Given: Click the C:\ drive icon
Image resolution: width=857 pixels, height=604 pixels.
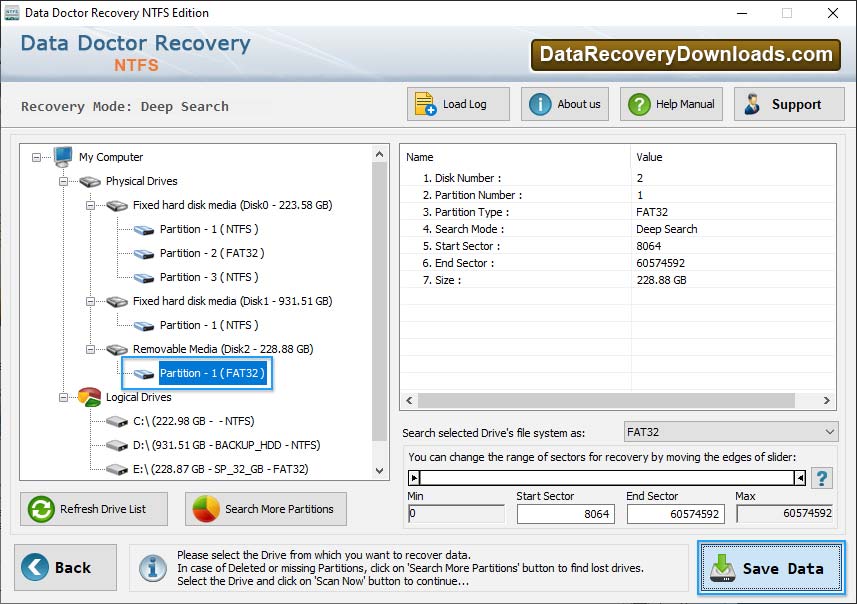Looking at the screenshot, I should [x=117, y=421].
